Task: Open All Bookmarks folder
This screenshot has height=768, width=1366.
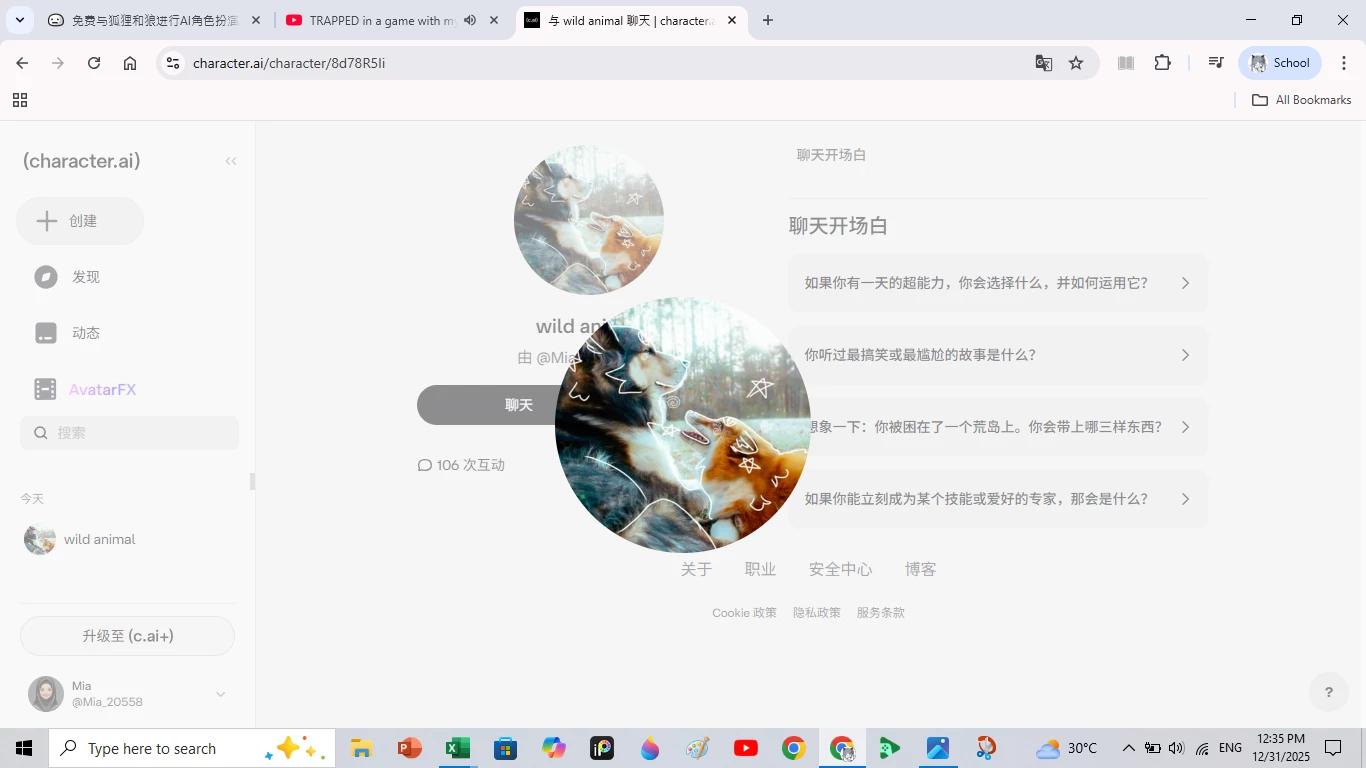Action: (1301, 100)
